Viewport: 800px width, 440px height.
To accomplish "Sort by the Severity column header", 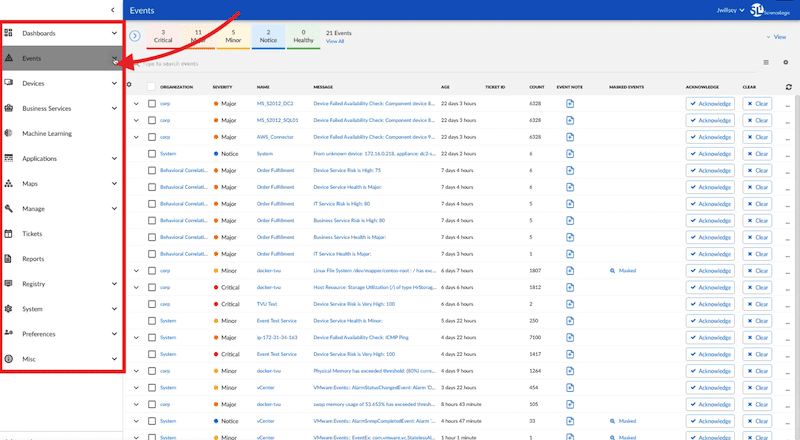I will [x=222, y=87].
